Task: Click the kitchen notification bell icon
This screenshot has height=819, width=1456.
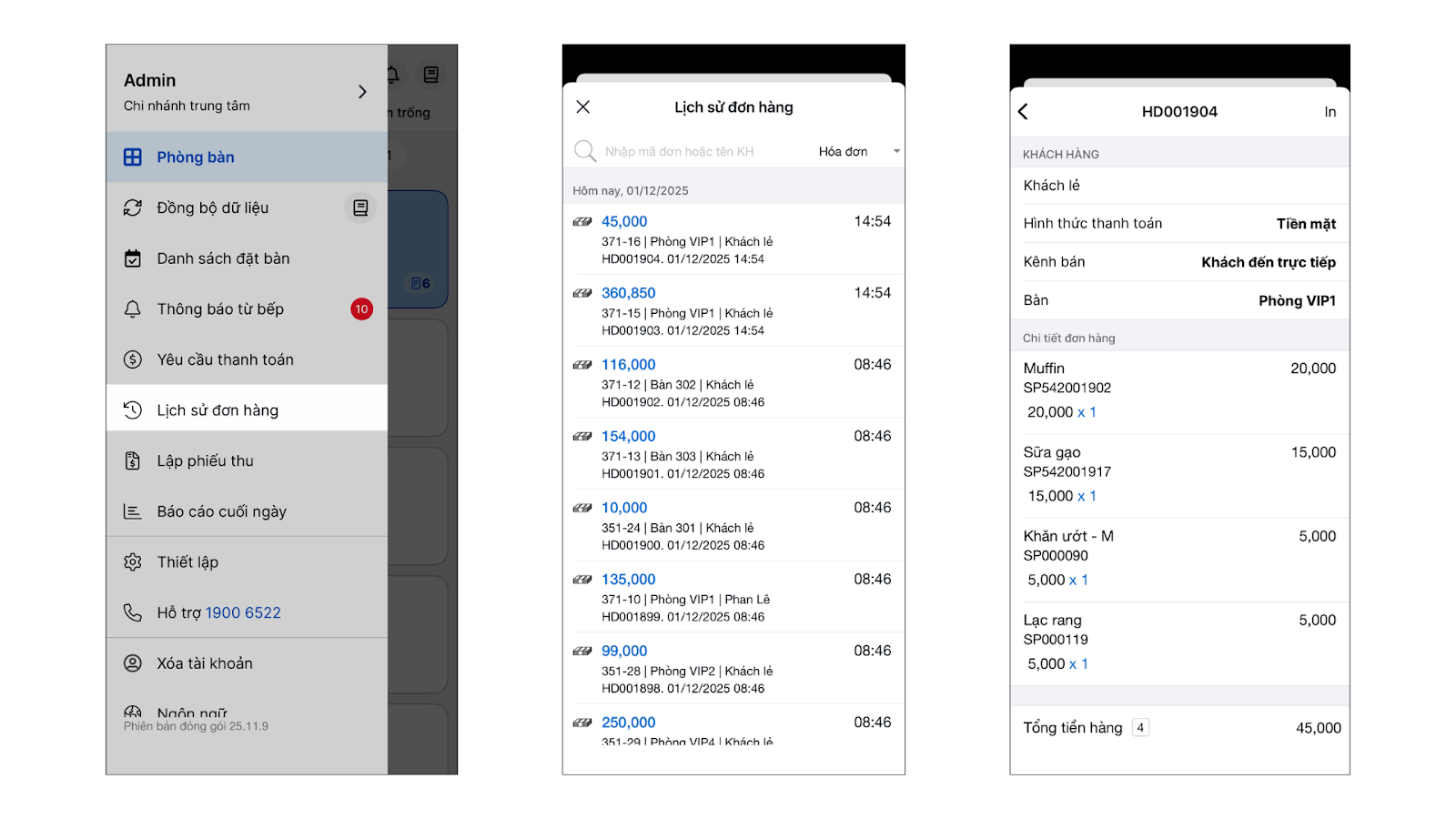Action: click(133, 309)
